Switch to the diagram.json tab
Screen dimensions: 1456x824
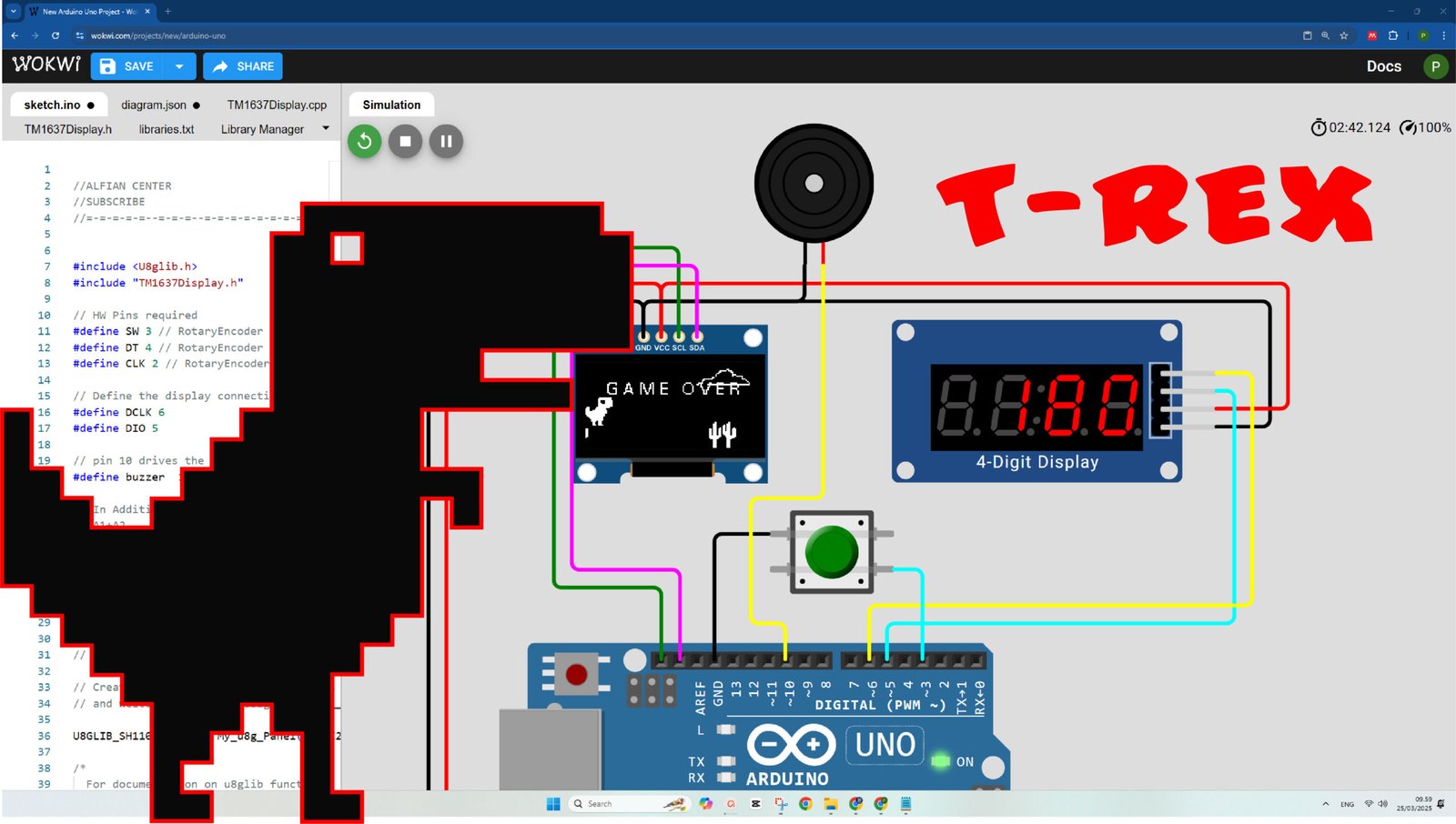[160, 105]
